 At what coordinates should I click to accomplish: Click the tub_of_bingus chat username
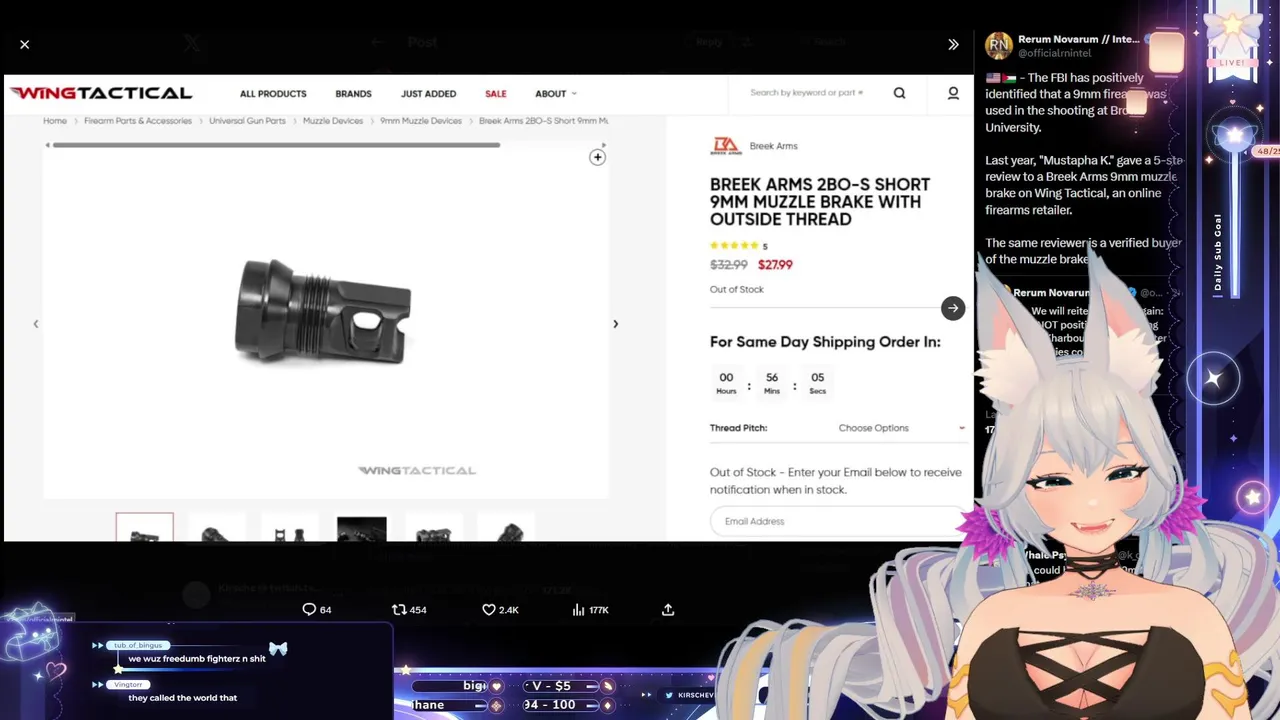tap(138, 646)
